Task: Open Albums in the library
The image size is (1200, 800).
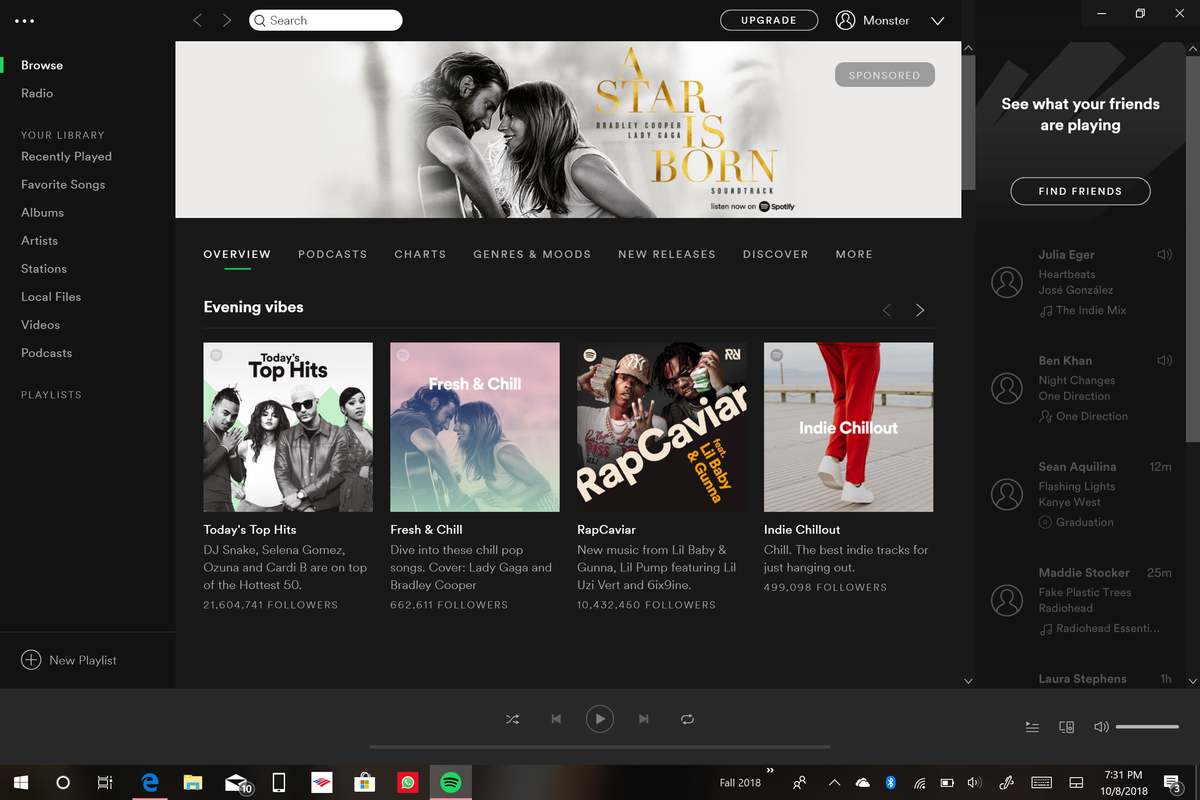Action: point(42,213)
